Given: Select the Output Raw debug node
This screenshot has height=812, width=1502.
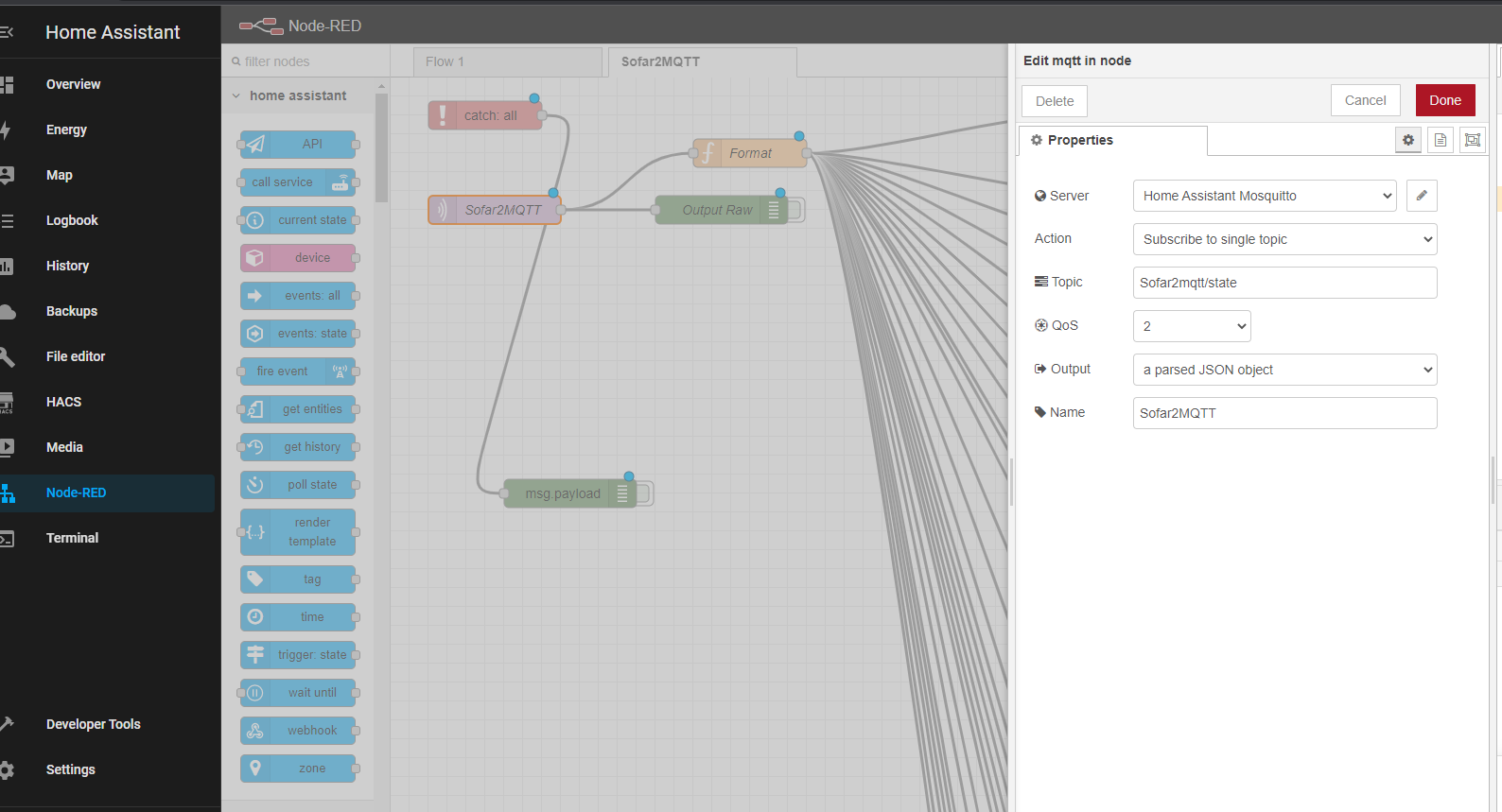Looking at the screenshot, I should pyautogui.click(x=722, y=210).
